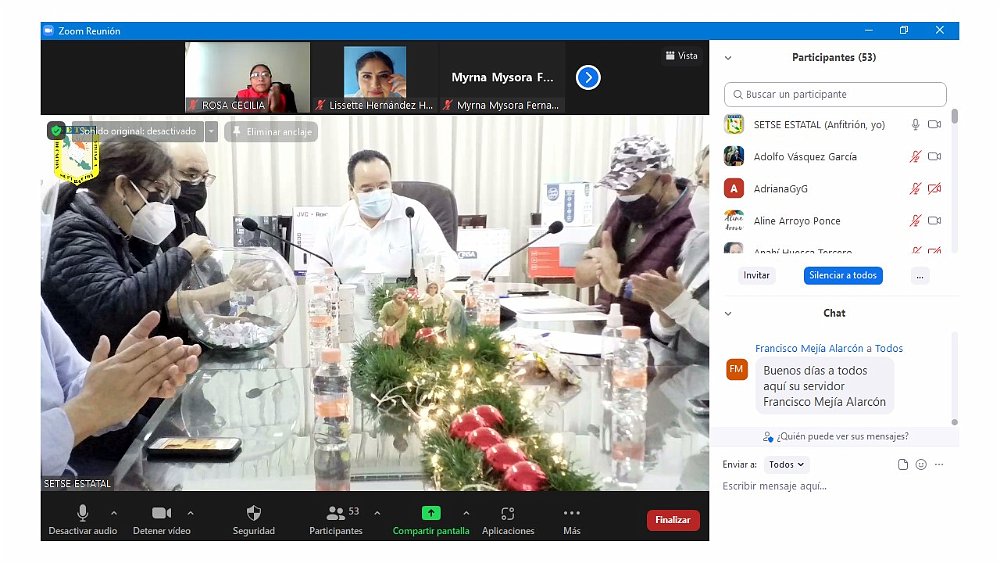1000x563 pixels.
Task: Toggle Detener video camera
Action: tap(161, 513)
